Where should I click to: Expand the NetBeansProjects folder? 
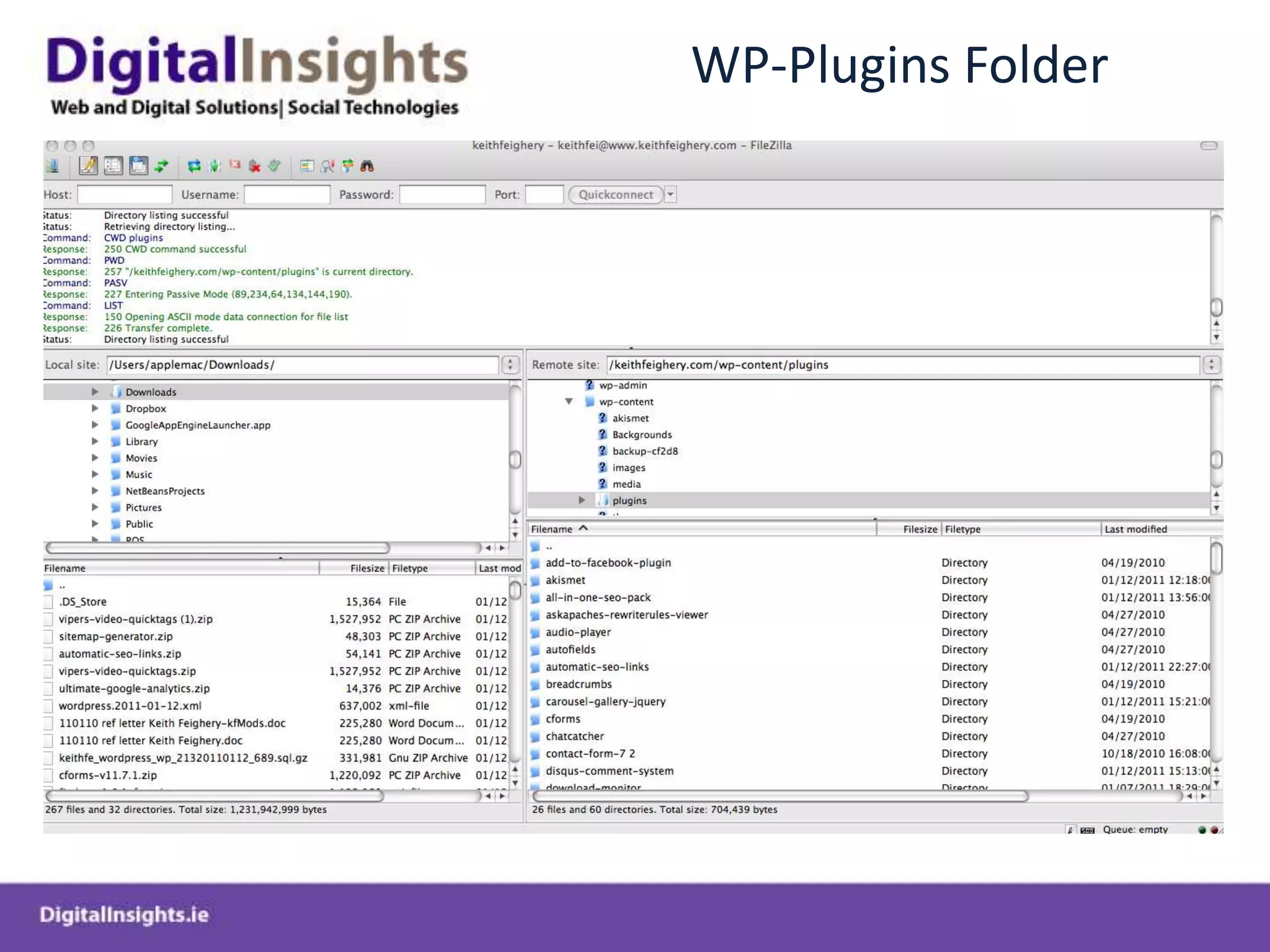[95, 491]
